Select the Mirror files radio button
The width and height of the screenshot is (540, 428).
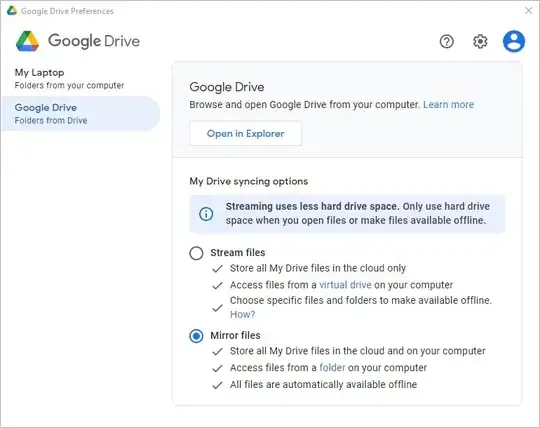196,336
